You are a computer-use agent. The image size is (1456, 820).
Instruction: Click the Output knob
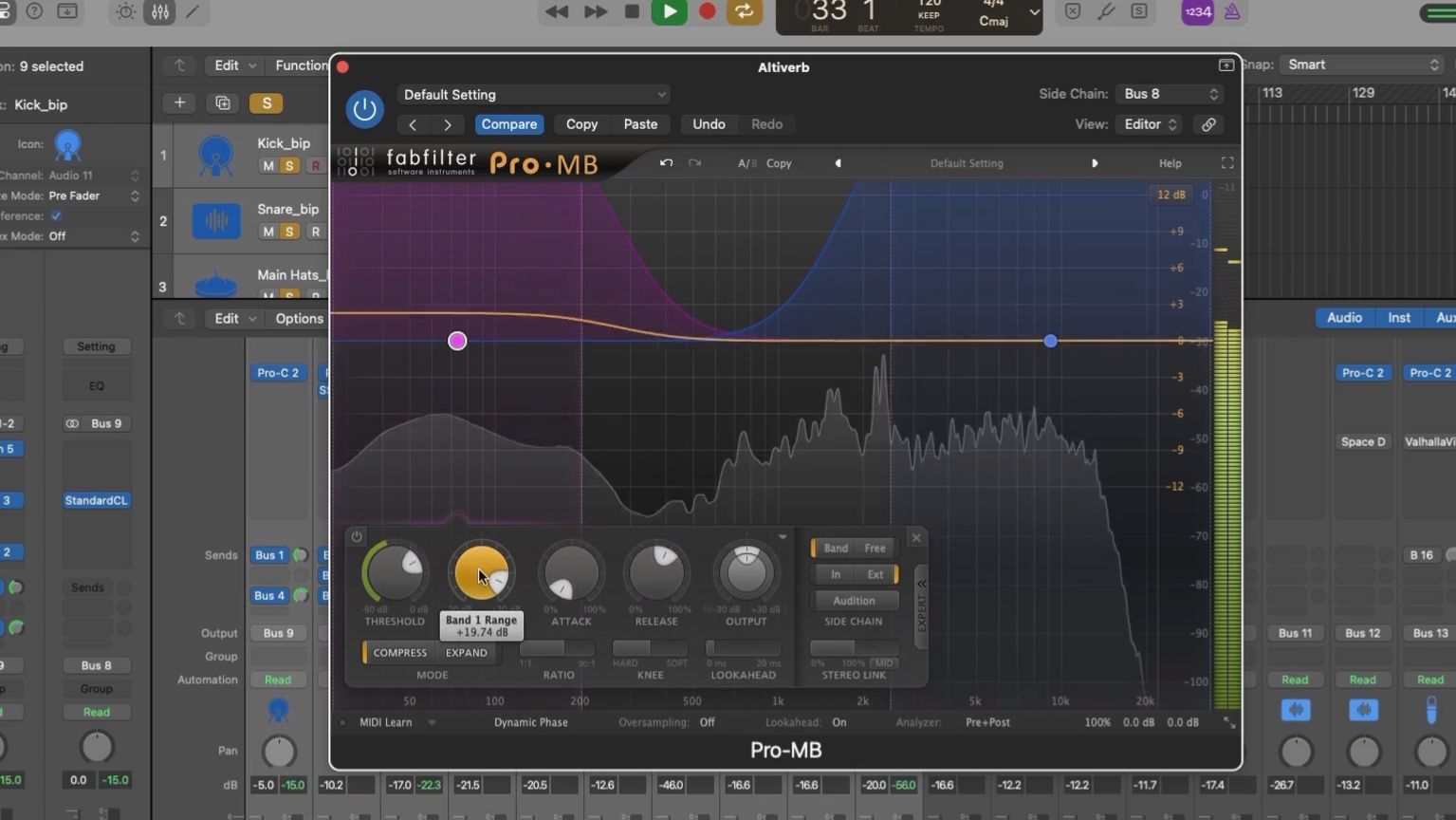[746, 572]
